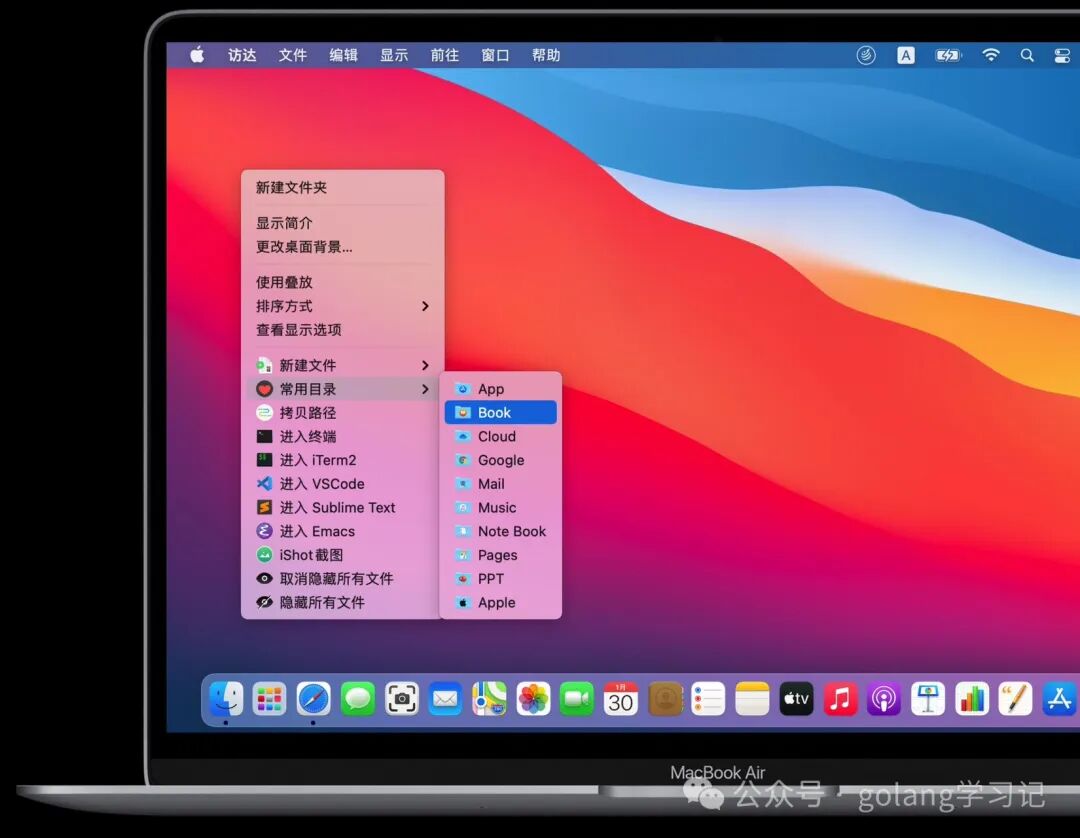Select 查看显示选项 entry
The width and height of the screenshot is (1080, 838).
pyautogui.click(x=342, y=330)
